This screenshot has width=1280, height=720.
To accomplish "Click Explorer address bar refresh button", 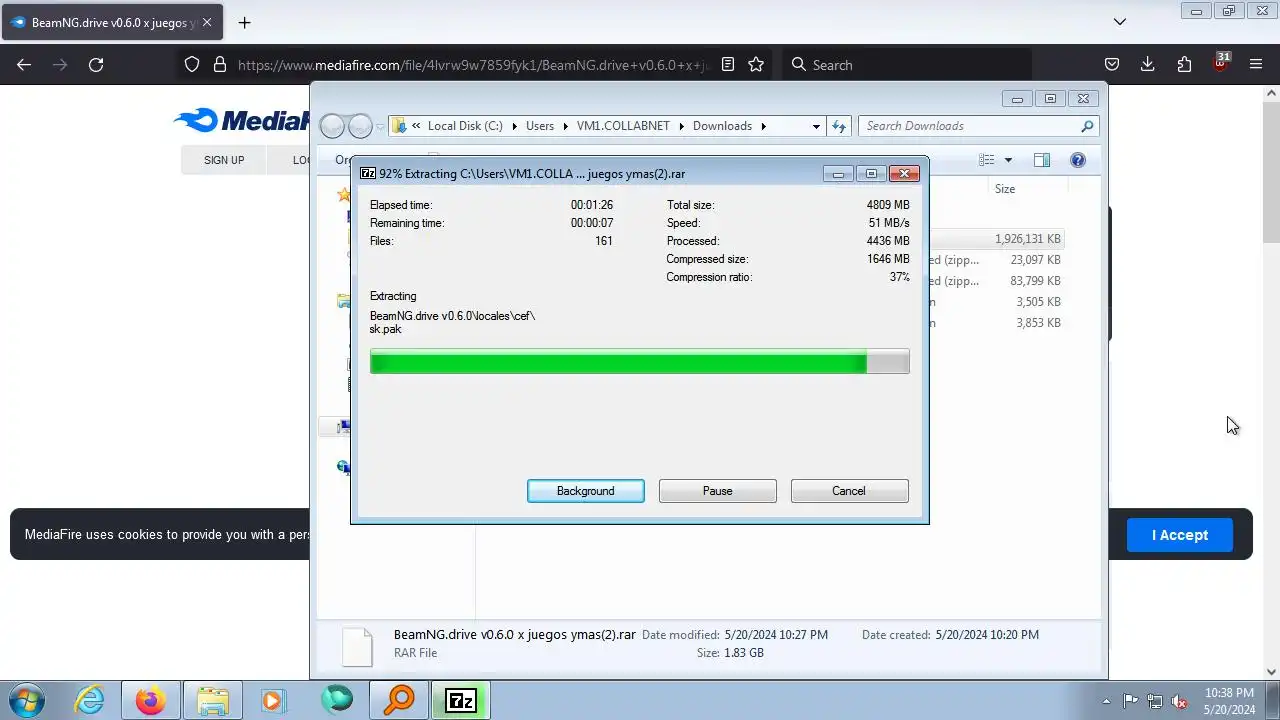I will (839, 126).
